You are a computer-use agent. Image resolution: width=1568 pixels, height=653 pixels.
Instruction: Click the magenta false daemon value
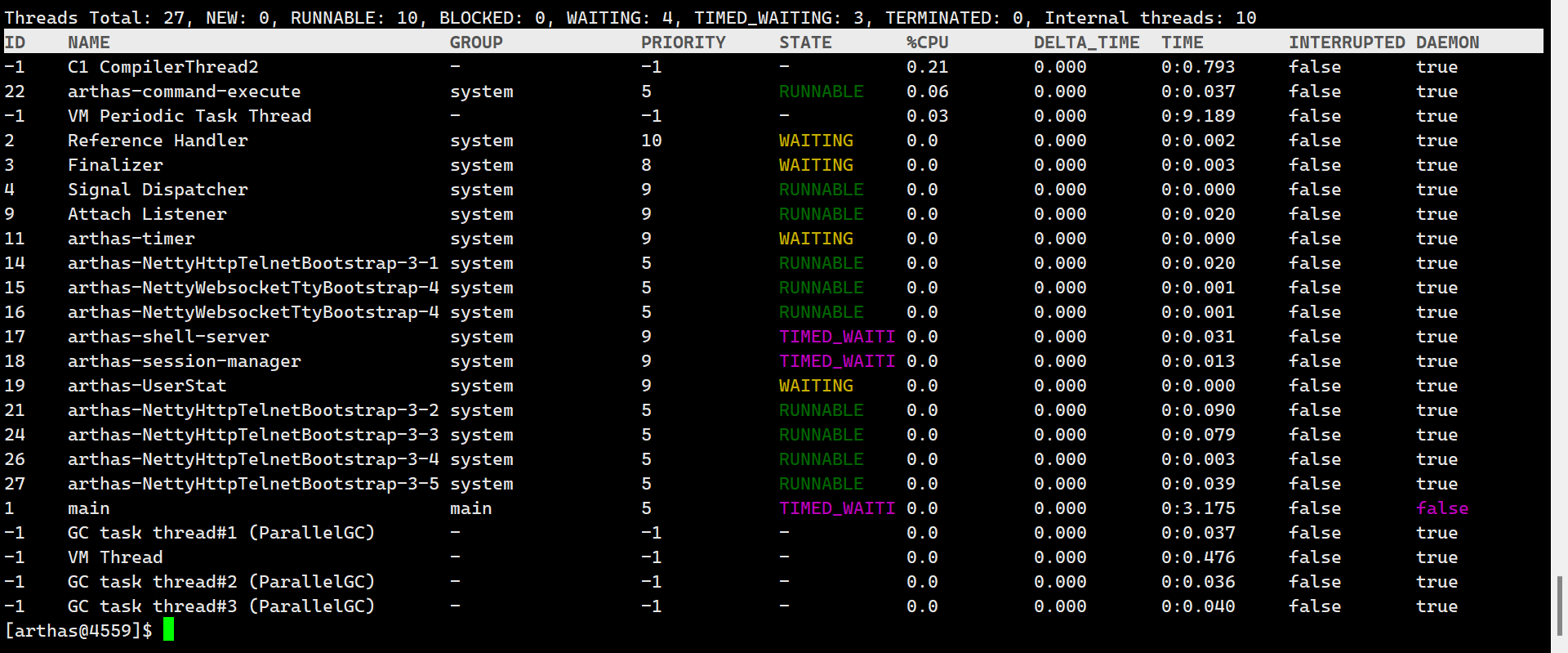click(x=1442, y=508)
